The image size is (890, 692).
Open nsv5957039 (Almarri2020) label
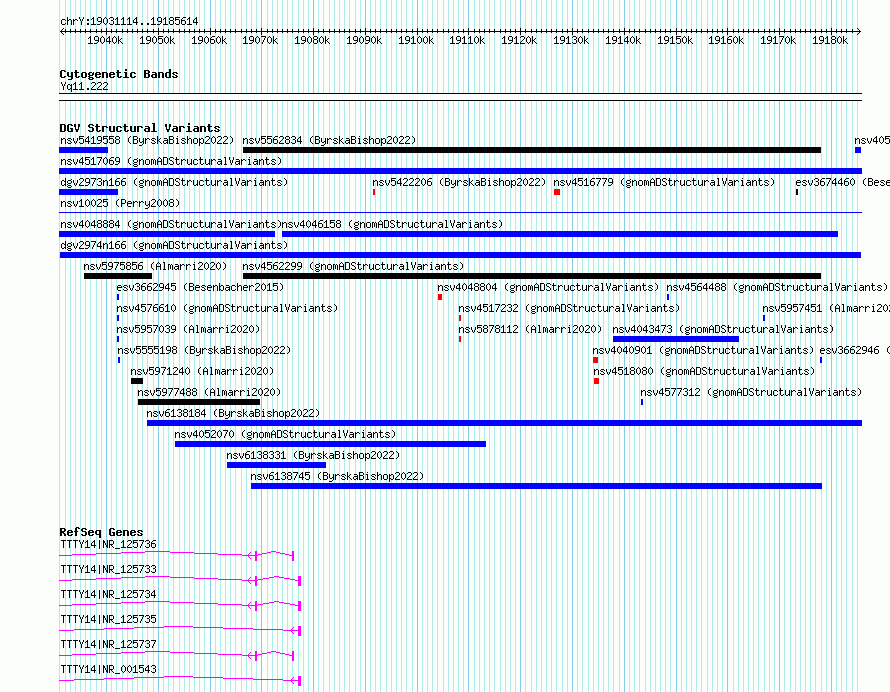188,329
